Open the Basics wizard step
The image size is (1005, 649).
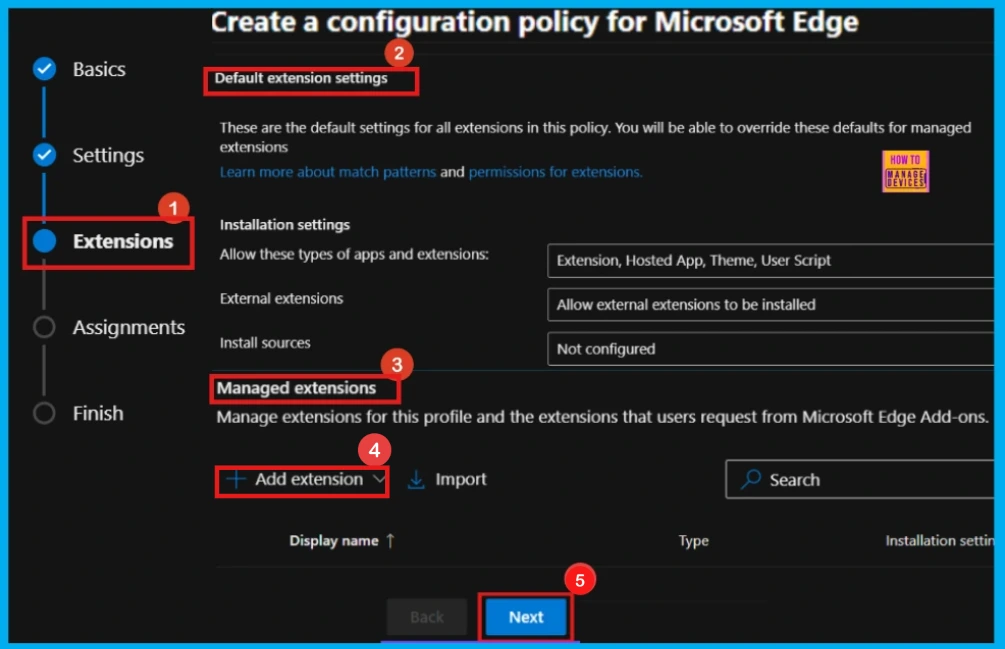pos(99,69)
